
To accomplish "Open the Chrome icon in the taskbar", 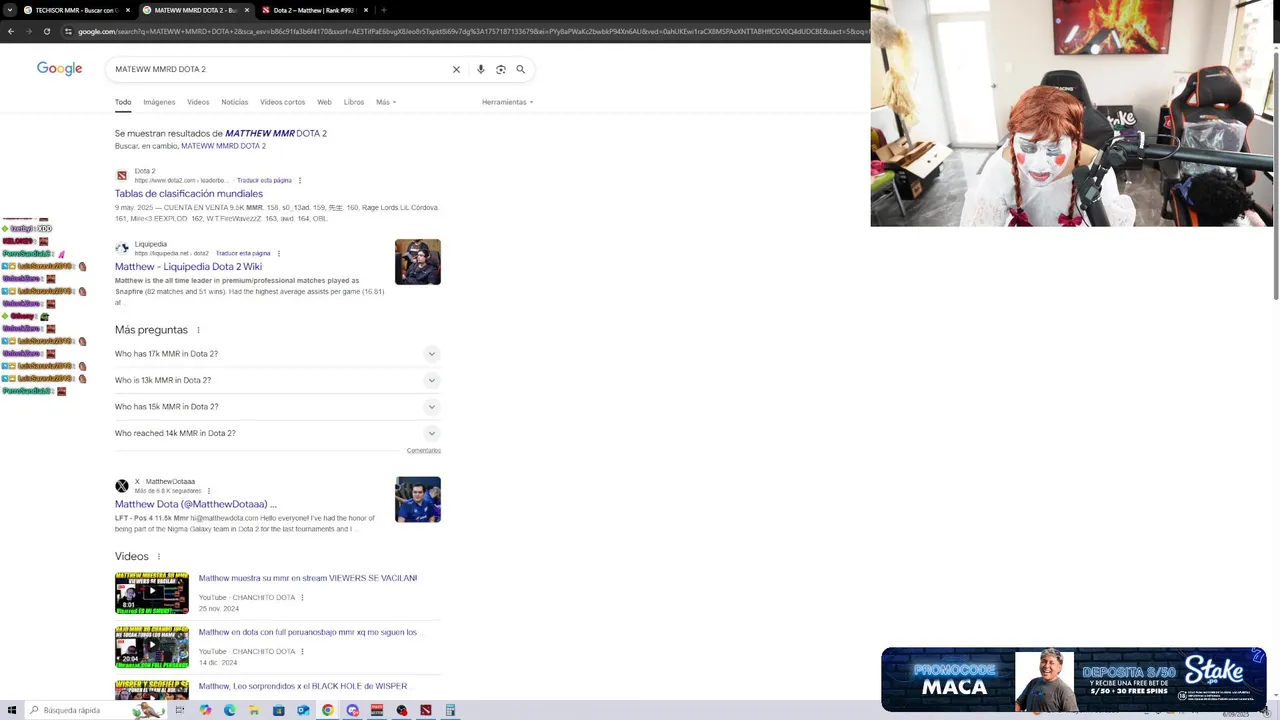I will 327,710.
